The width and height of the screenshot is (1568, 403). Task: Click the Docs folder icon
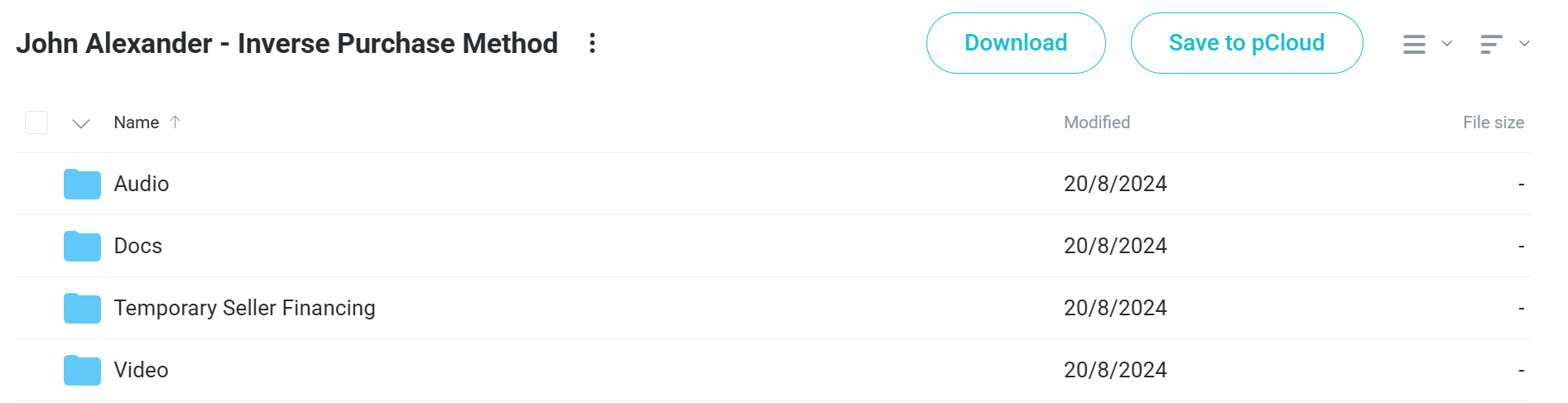point(82,246)
